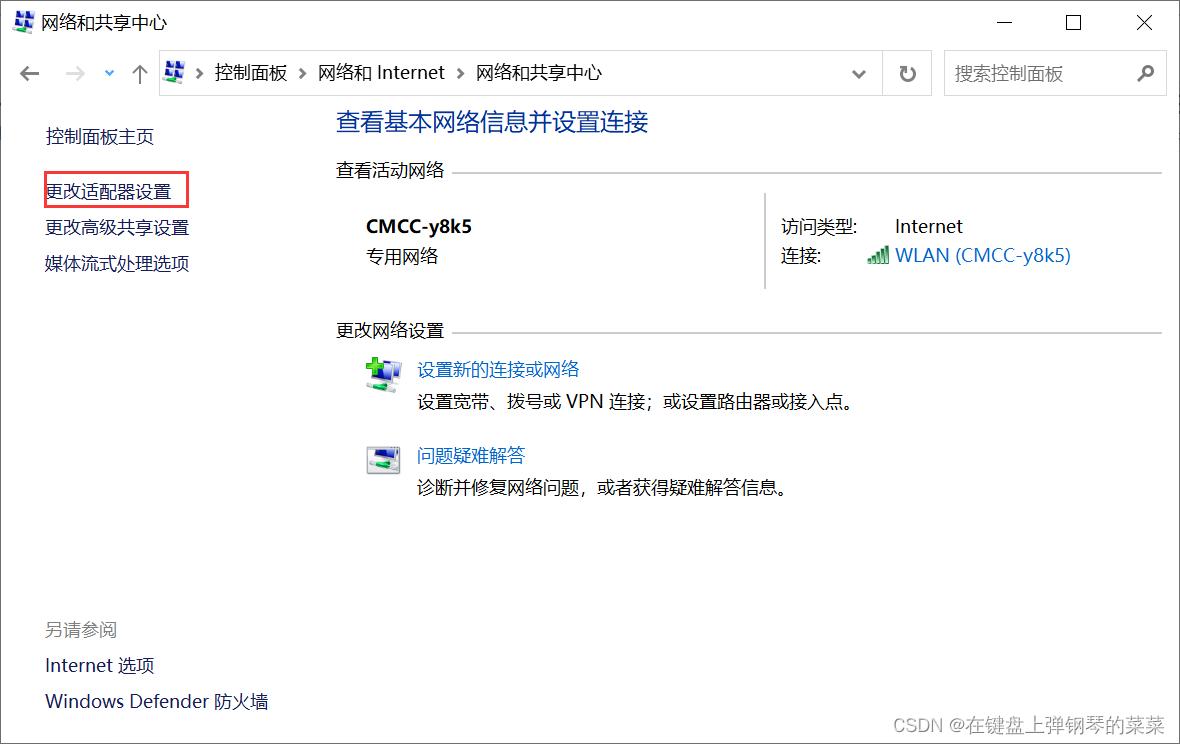Expand the recent pages dropdown next to back arrow

(108, 72)
